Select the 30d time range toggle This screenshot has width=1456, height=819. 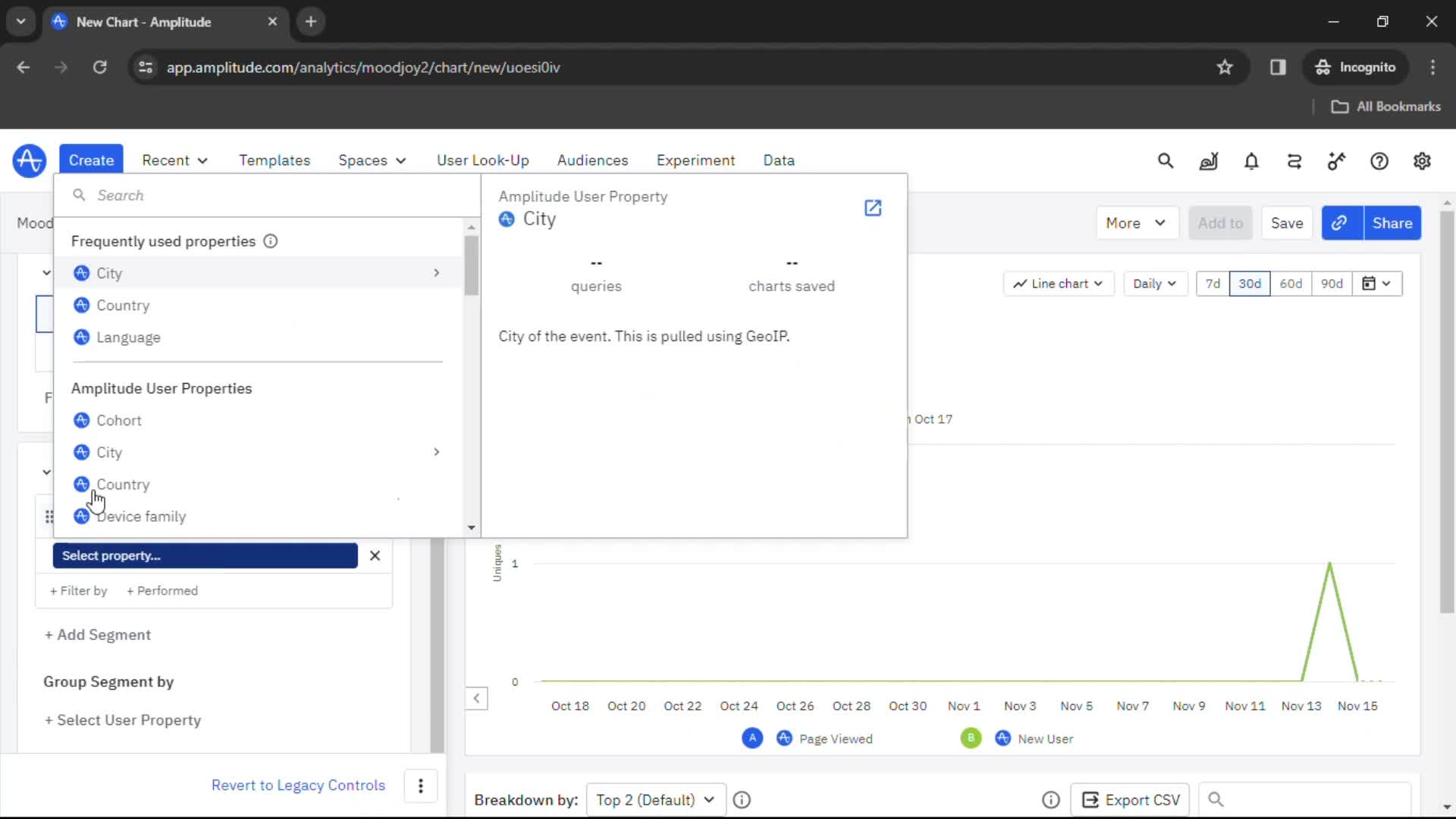click(x=1250, y=283)
